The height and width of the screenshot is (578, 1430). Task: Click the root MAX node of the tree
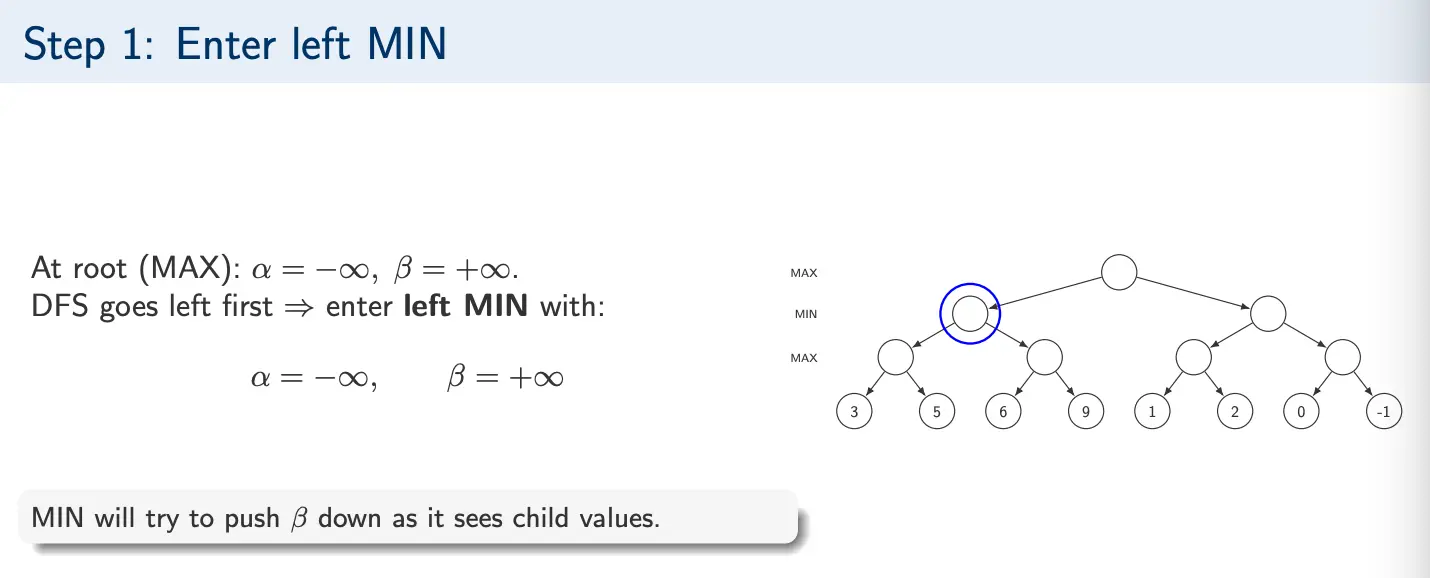(1119, 272)
